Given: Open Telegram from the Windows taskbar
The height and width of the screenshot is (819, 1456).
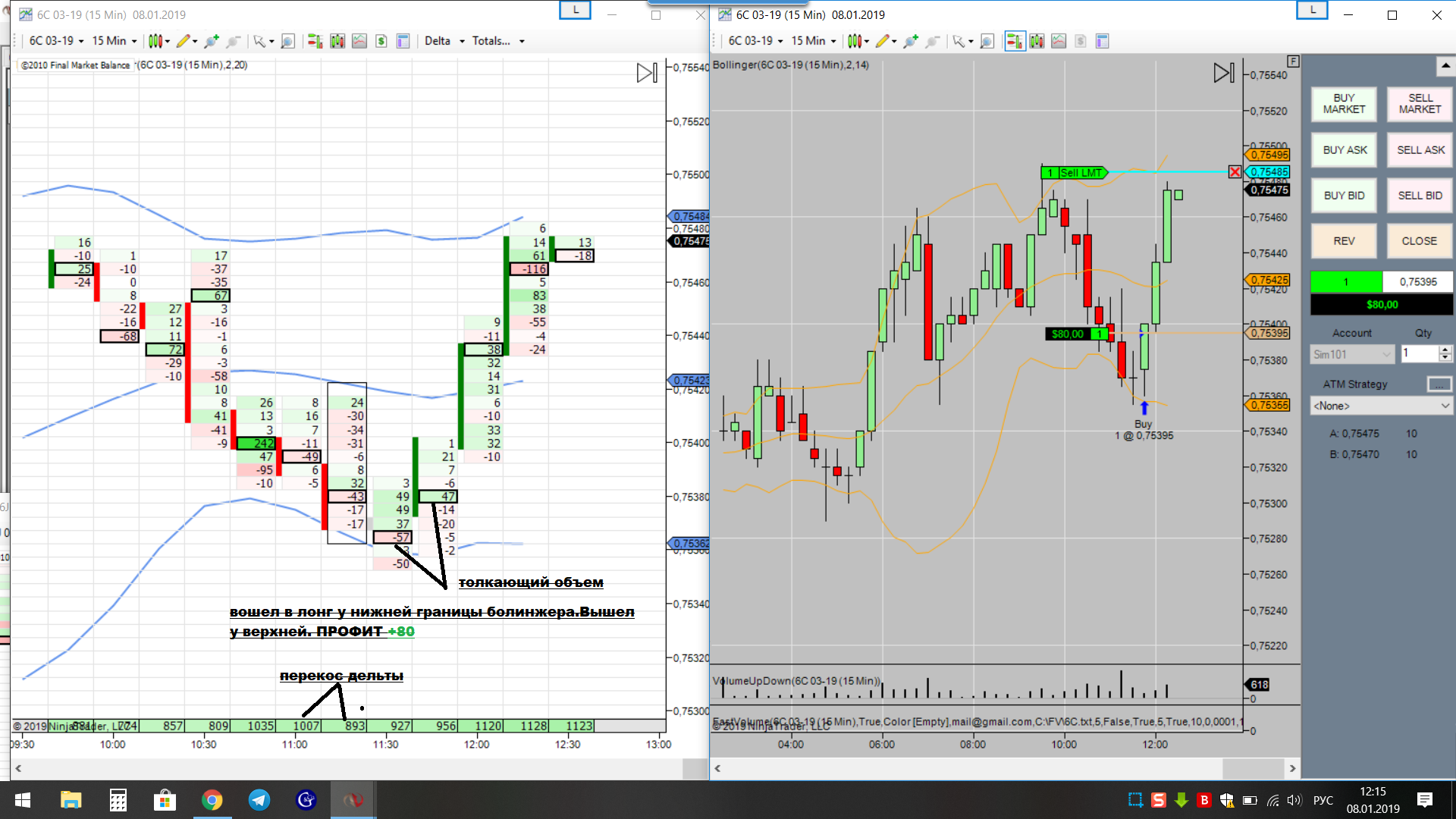Looking at the screenshot, I should coord(259,800).
